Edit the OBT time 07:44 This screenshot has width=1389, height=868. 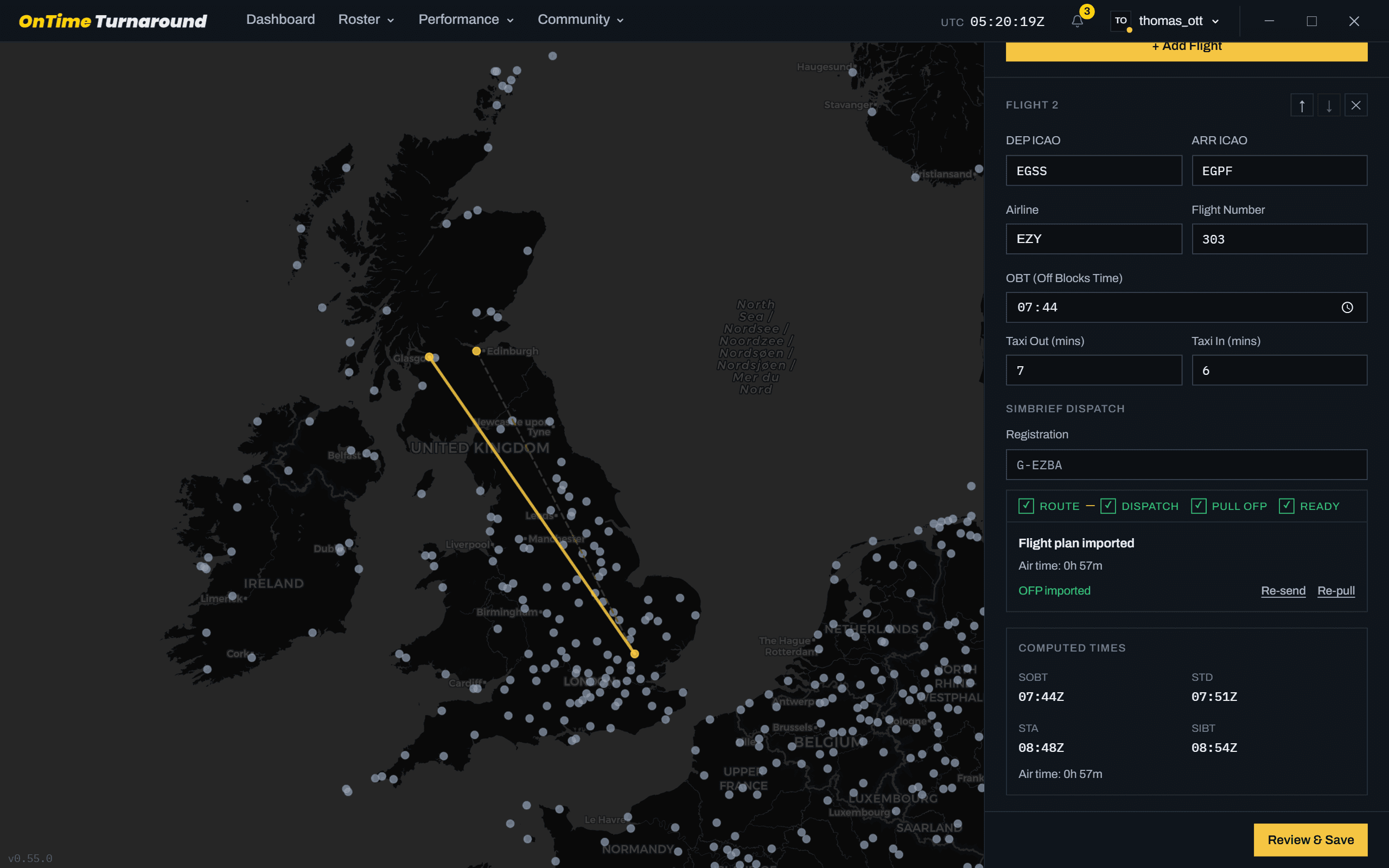(1187, 308)
